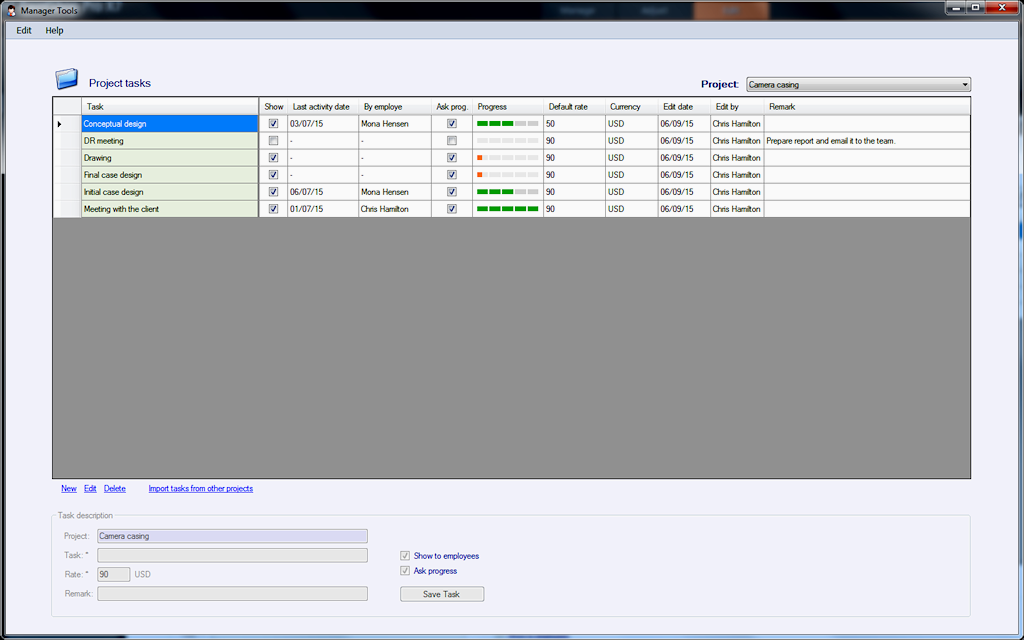Image resolution: width=1024 pixels, height=640 pixels.
Task: Click the Remark cell for DR meeting
Action: [866, 141]
